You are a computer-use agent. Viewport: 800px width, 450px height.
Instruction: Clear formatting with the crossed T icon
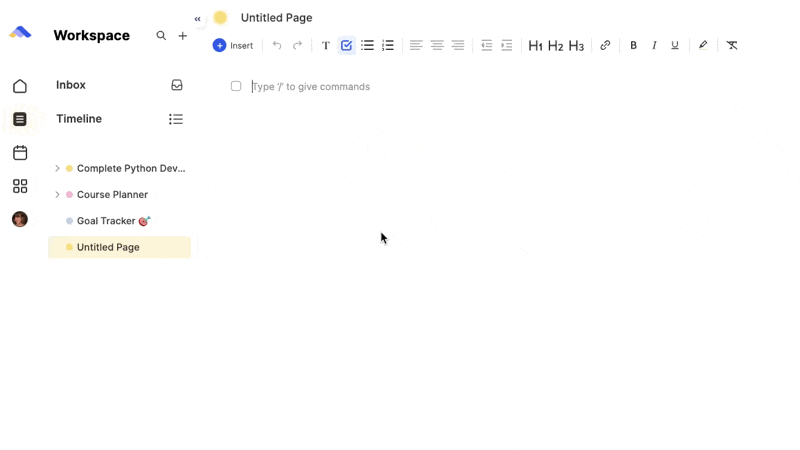pyautogui.click(x=732, y=45)
